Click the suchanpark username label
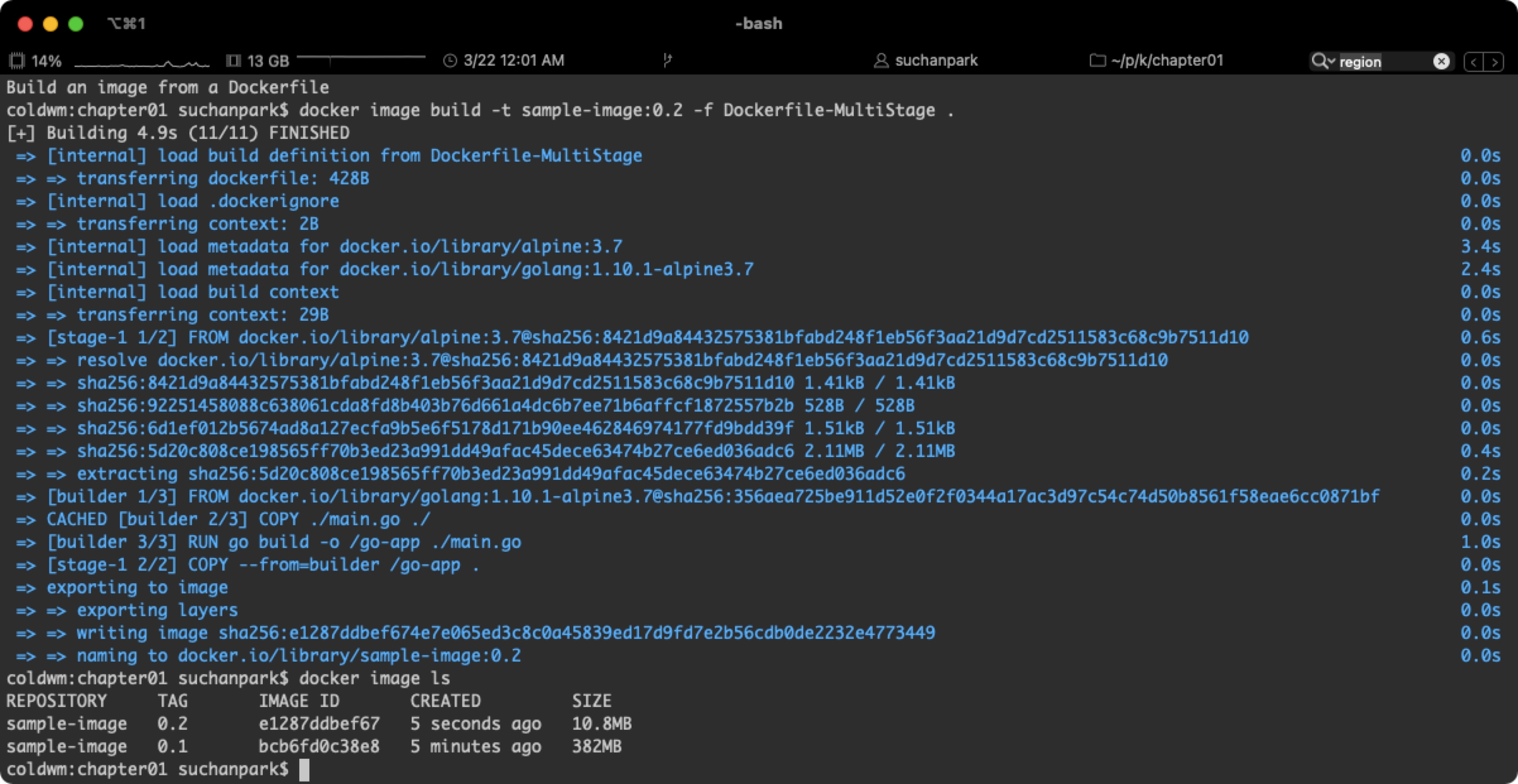This screenshot has width=1518, height=784. coord(936,61)
